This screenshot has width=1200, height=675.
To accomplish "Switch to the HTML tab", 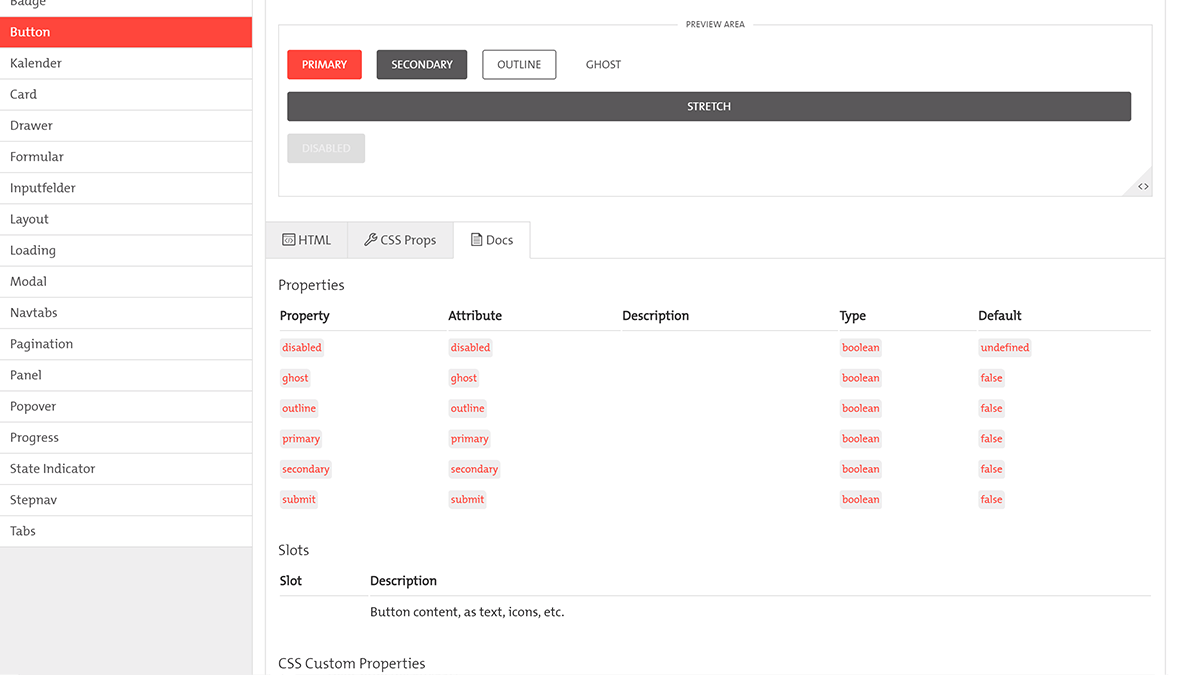I will pyautogui.click(x=307, y=239).
